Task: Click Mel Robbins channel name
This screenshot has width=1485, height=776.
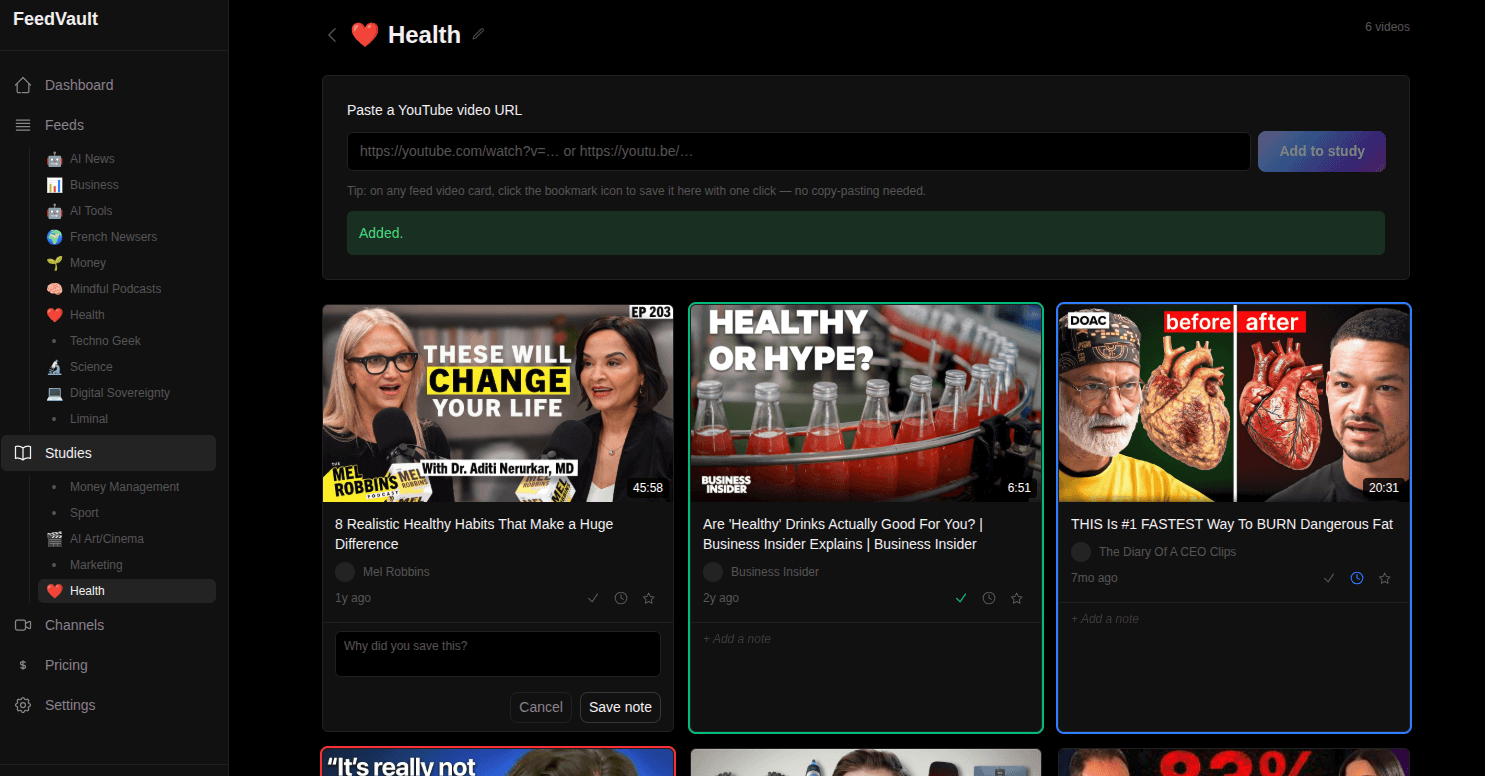Action: click(396, 572)
